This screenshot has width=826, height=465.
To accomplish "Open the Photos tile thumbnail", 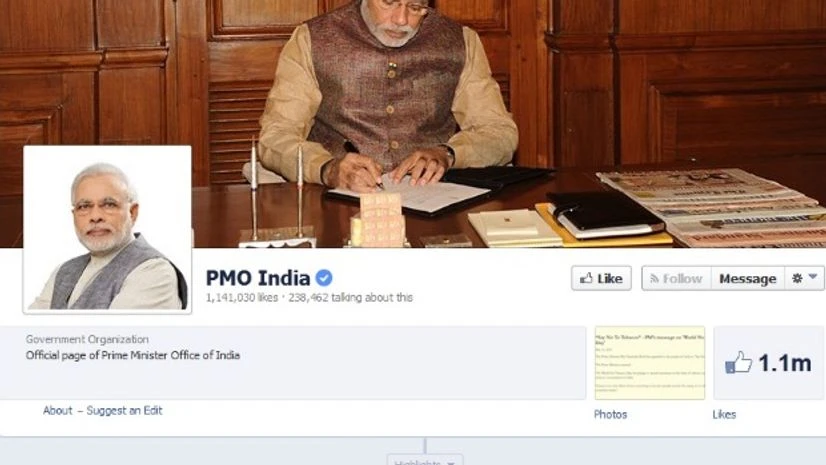I will tap(650, 363).
